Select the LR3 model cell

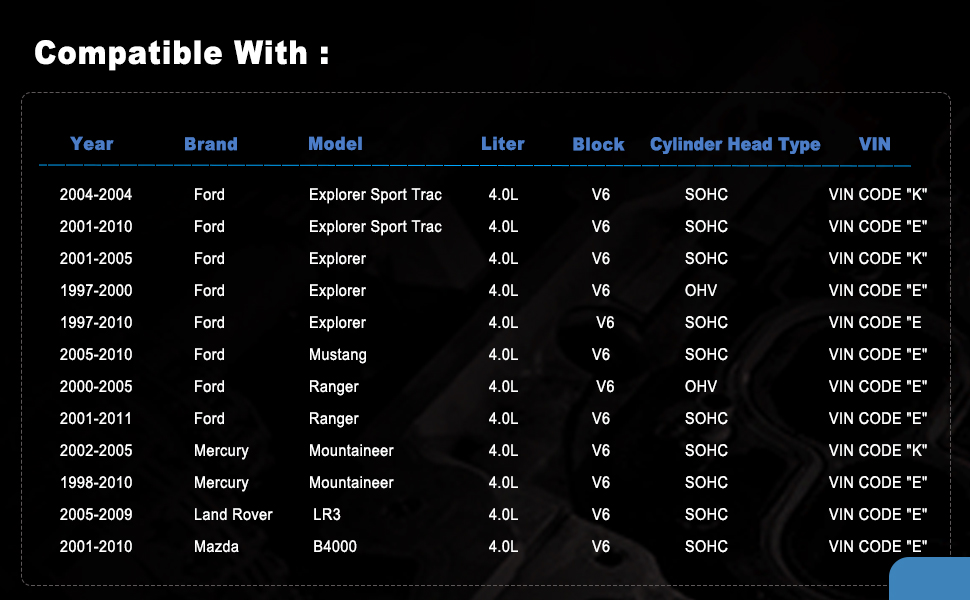tap(327, 515)
